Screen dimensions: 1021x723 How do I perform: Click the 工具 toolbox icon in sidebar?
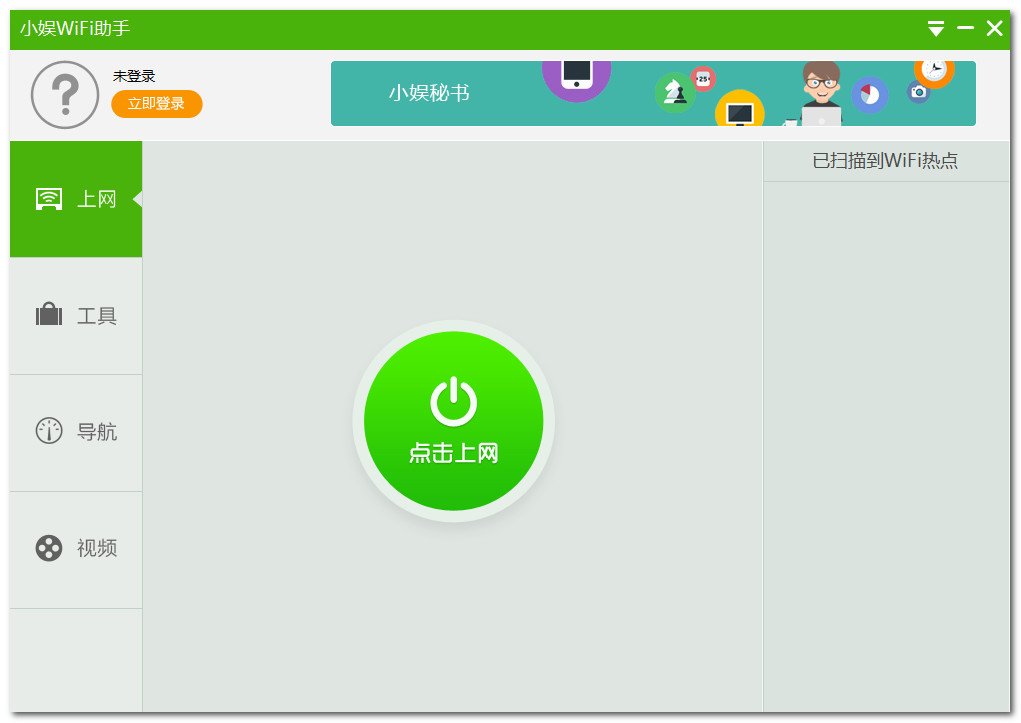48,314
